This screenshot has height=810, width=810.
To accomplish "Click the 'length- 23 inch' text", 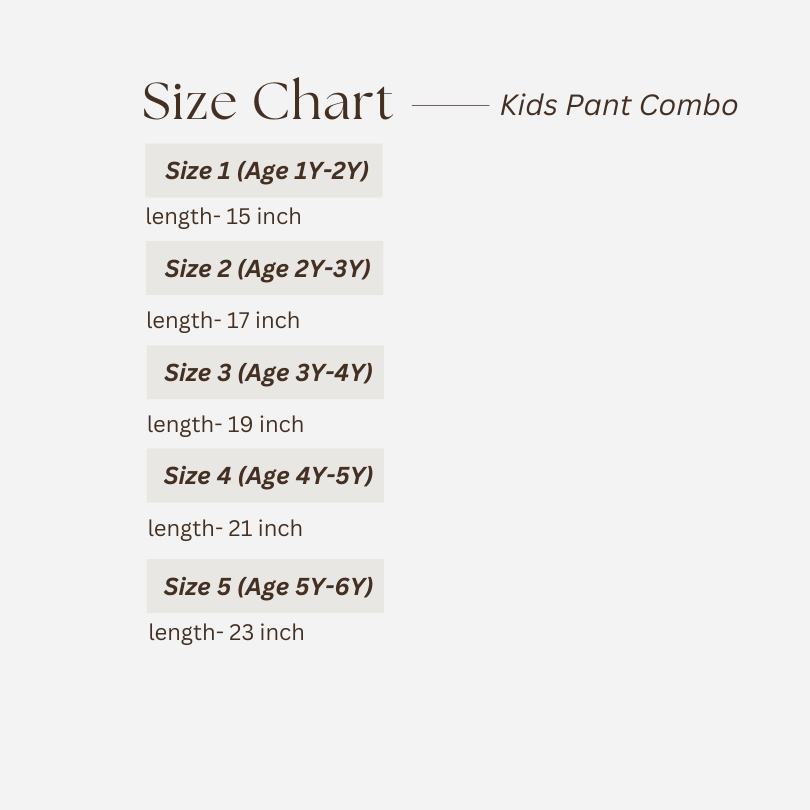I will pos(226,632).
